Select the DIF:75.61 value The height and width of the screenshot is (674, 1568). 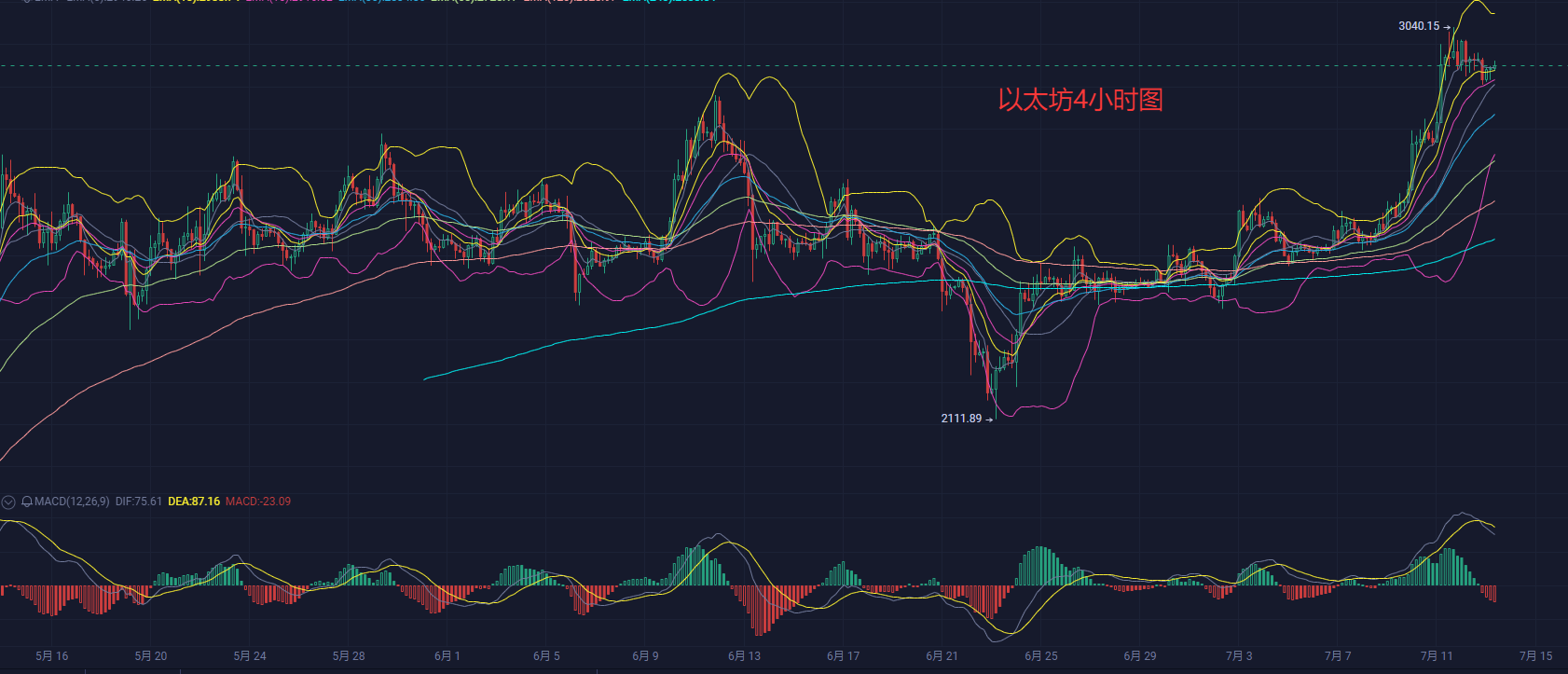point(139,502)
